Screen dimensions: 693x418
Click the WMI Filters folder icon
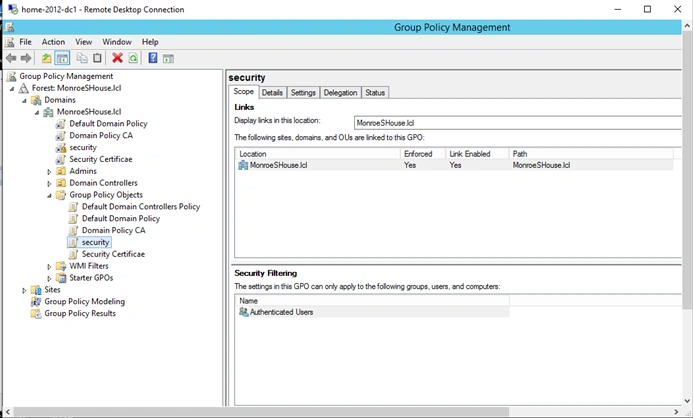click(61, 266)
